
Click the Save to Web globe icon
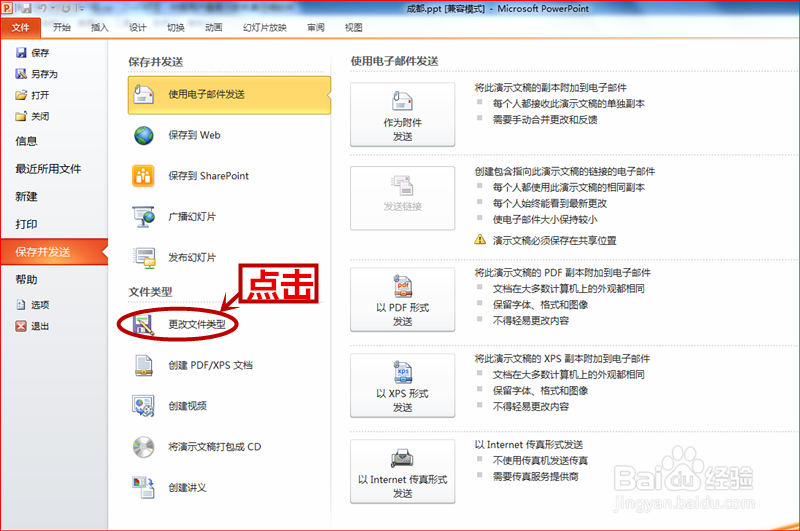click(x=144, y=135)
